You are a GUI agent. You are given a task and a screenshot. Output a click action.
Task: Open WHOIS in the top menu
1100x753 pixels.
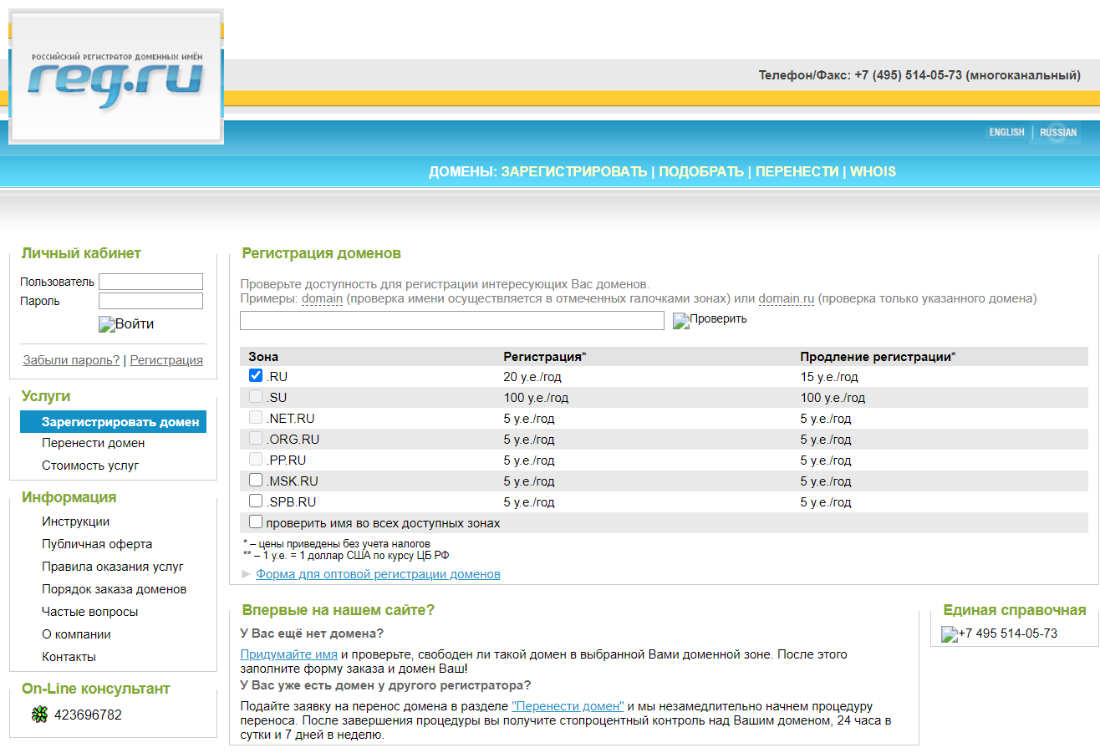click(872, 171)
